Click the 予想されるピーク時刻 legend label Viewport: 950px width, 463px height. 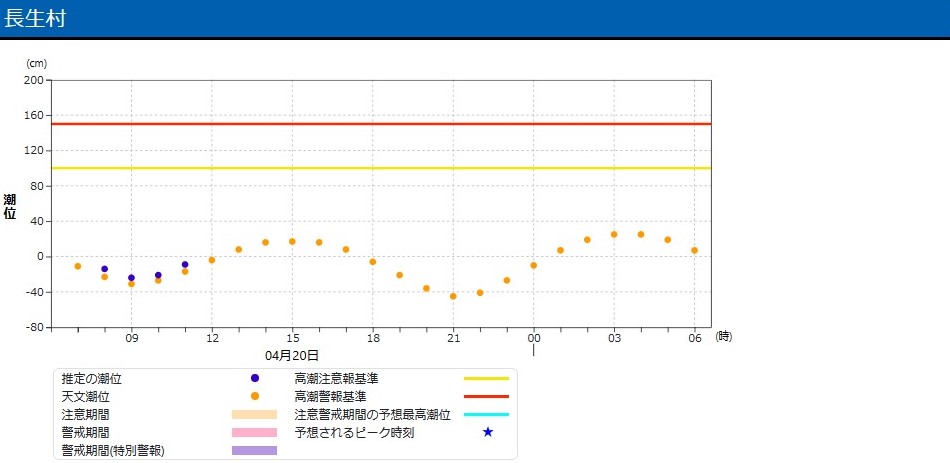354,433
